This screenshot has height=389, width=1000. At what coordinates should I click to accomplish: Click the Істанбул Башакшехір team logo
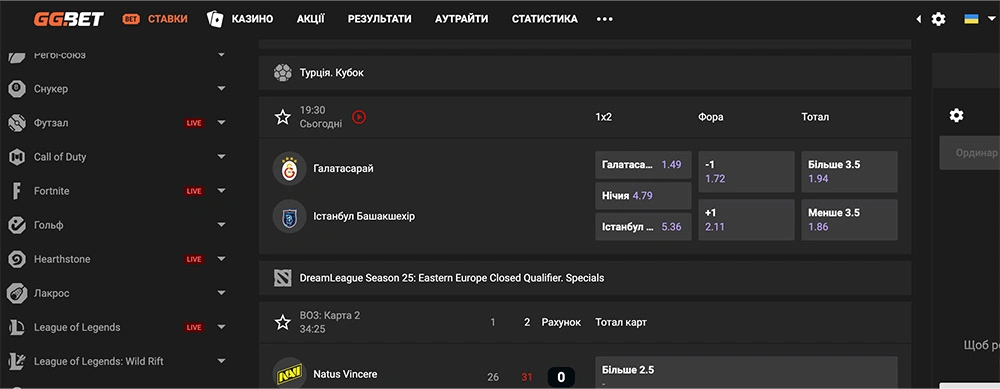290,217
